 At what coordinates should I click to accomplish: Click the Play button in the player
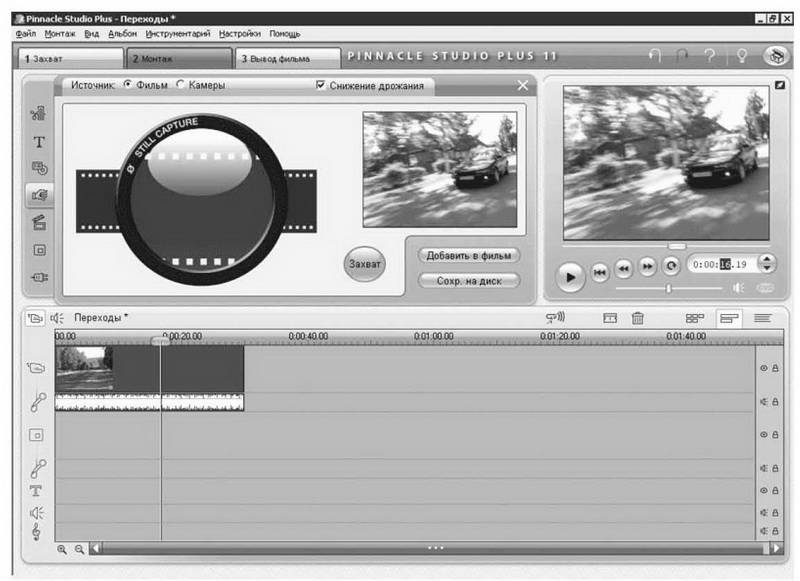pyautogui.click(x=570, y=277)
